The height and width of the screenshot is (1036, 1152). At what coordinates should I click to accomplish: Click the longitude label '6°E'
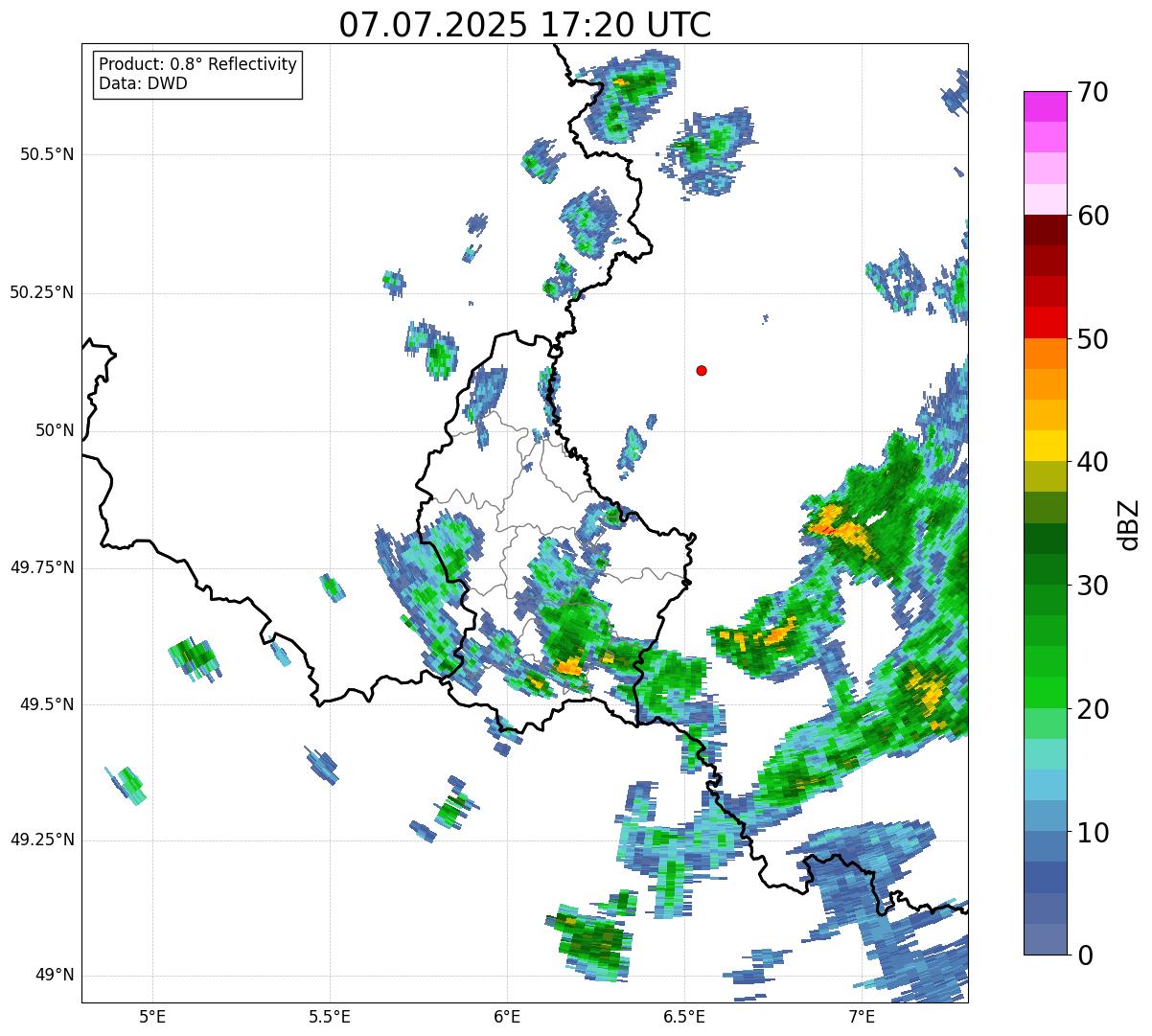[507, 1016]
